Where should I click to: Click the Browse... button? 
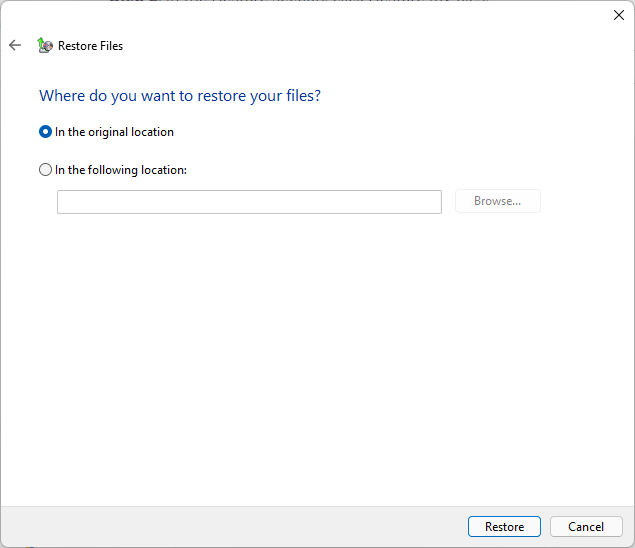[x=497, y=201]
